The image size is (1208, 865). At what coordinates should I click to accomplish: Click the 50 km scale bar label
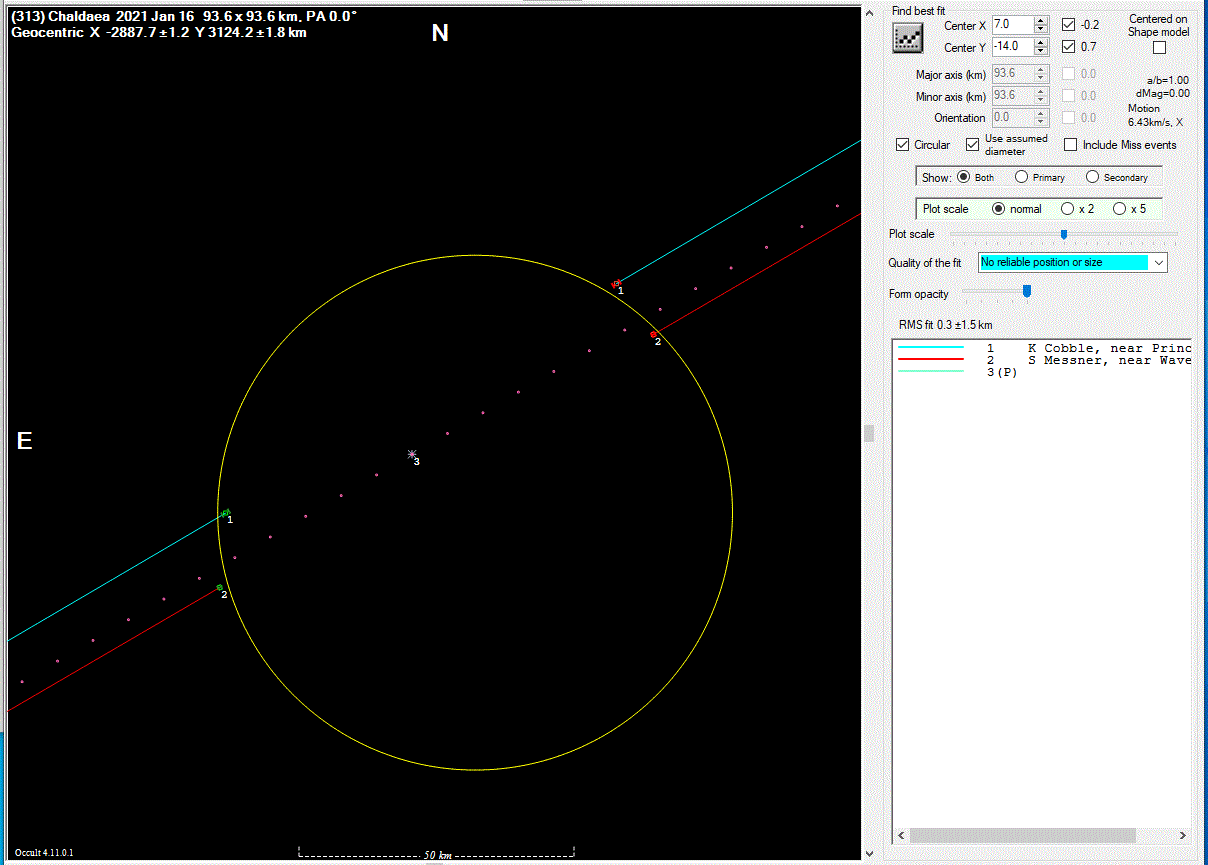437,856
